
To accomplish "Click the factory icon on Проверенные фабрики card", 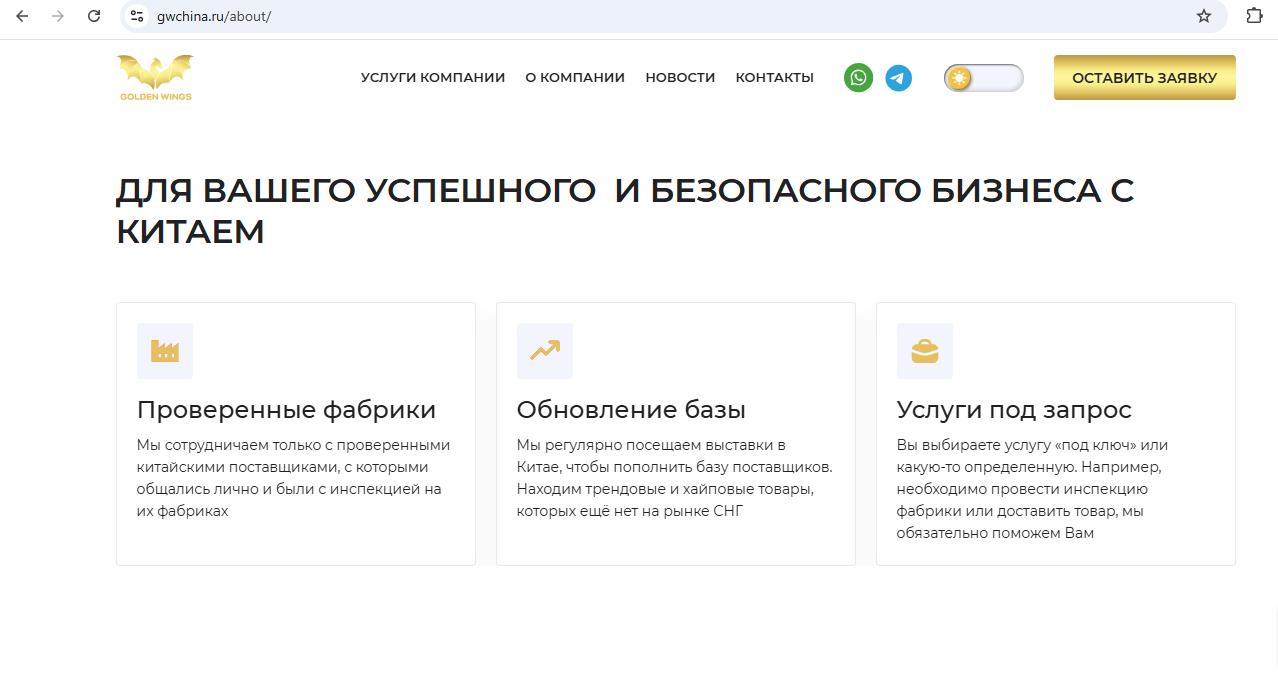I will click(164, 351).
